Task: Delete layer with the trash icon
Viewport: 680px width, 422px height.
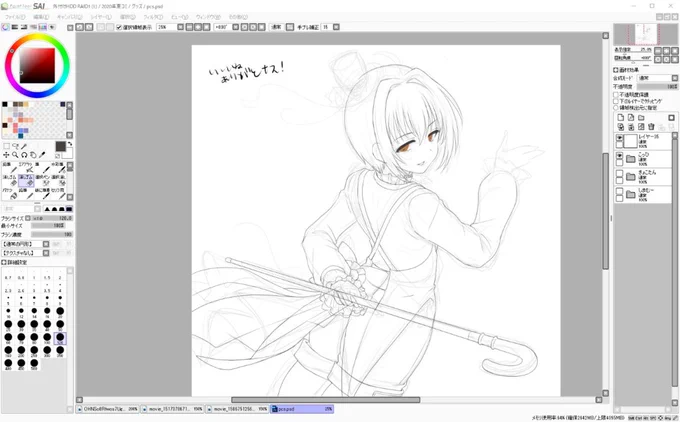Action: coord(651,127)
